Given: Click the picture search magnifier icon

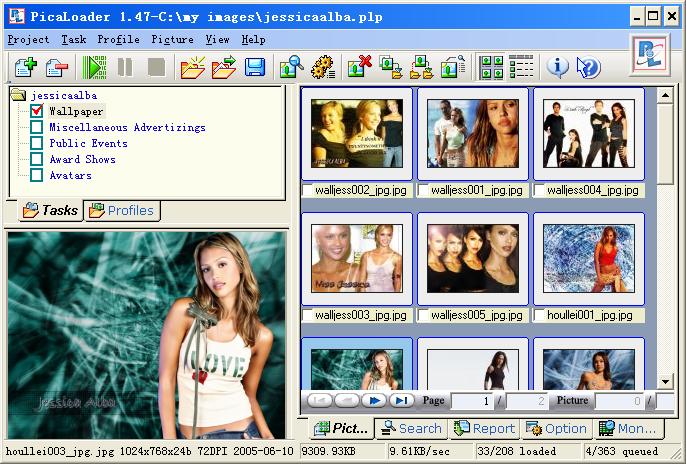Looking at the screenshot, I should point(291,68).
